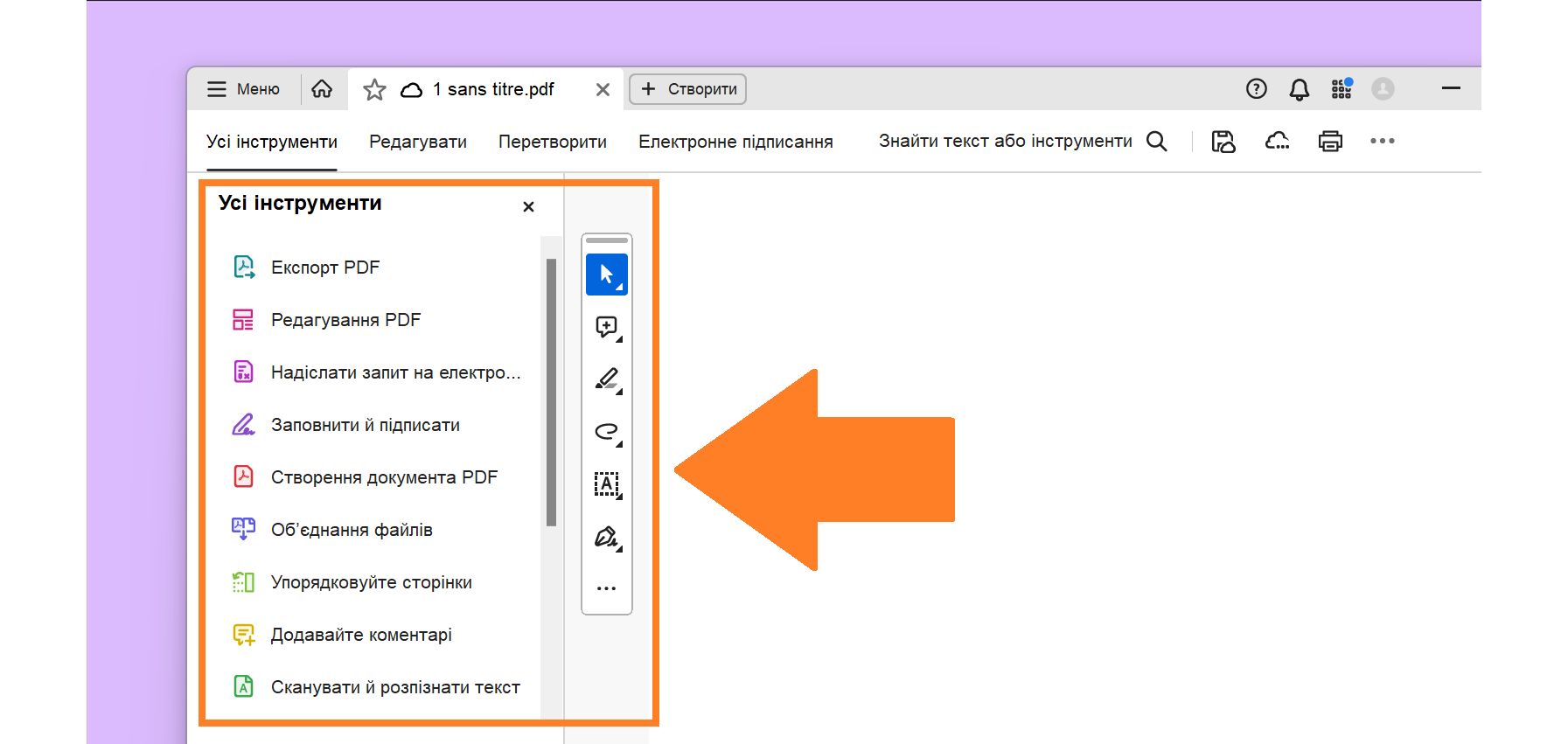Open the Help question mark icon
The width and height of the screenshot is (1568, 744).
tap(1257, 89)
